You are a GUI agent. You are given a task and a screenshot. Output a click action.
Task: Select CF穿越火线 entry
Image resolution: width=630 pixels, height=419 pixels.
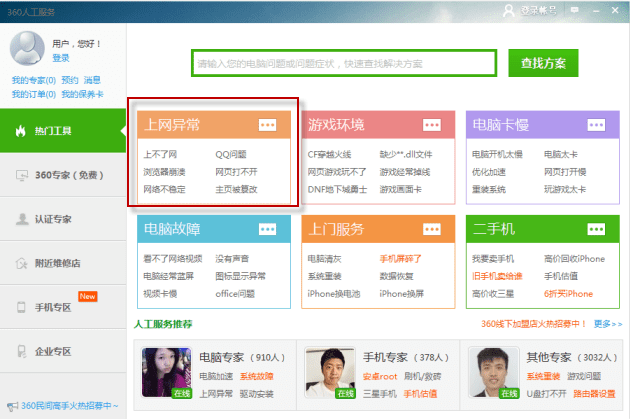pyautogui.click(x=329, y=154)
